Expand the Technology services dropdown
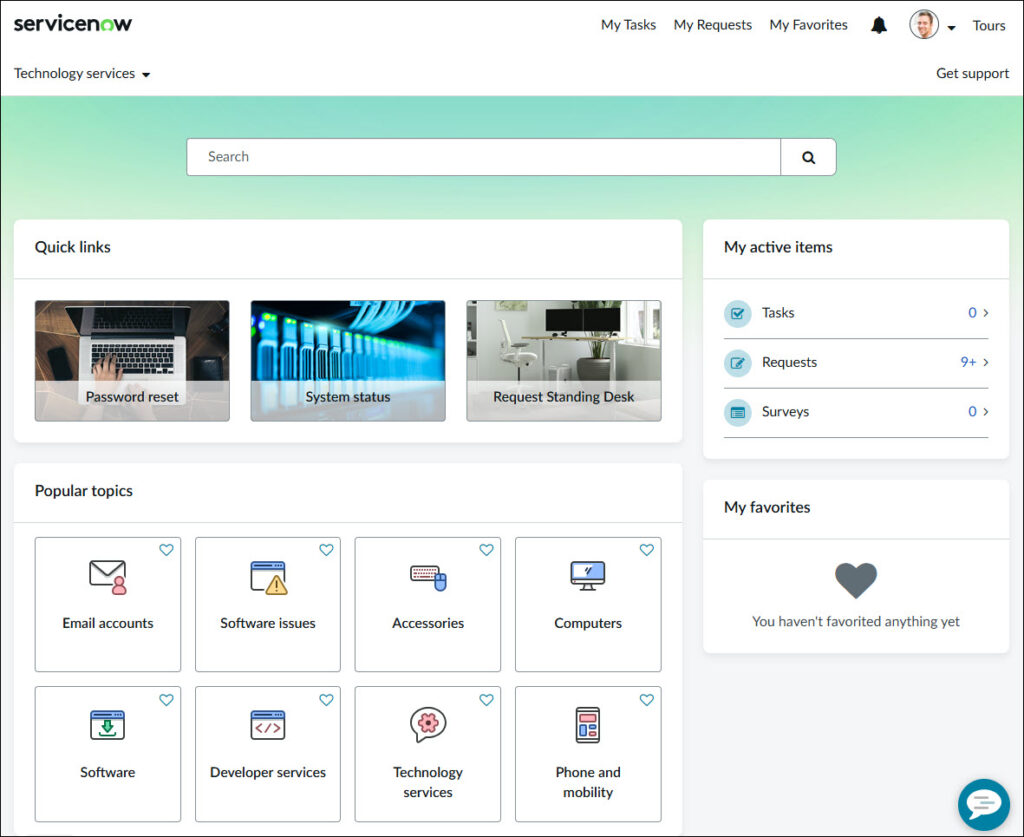The image size is (1024, 837). [82, 74]
